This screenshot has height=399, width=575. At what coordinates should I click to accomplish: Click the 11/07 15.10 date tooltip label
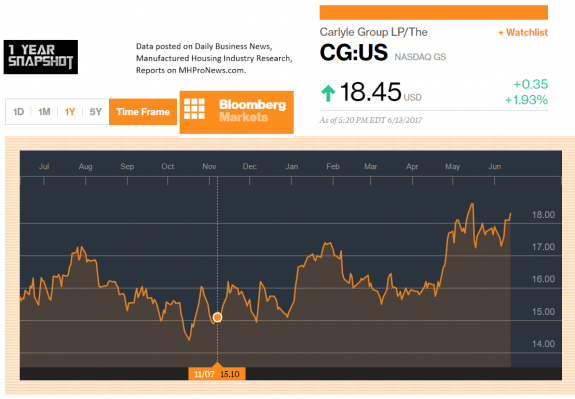pos(217,374)
